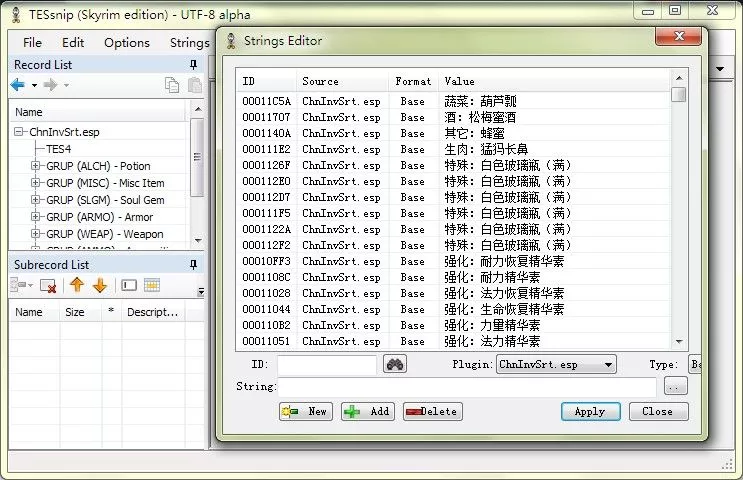Click the Record List scrollbar down arrow
Viewport: 743px width, 480px height.
point(198,240)
